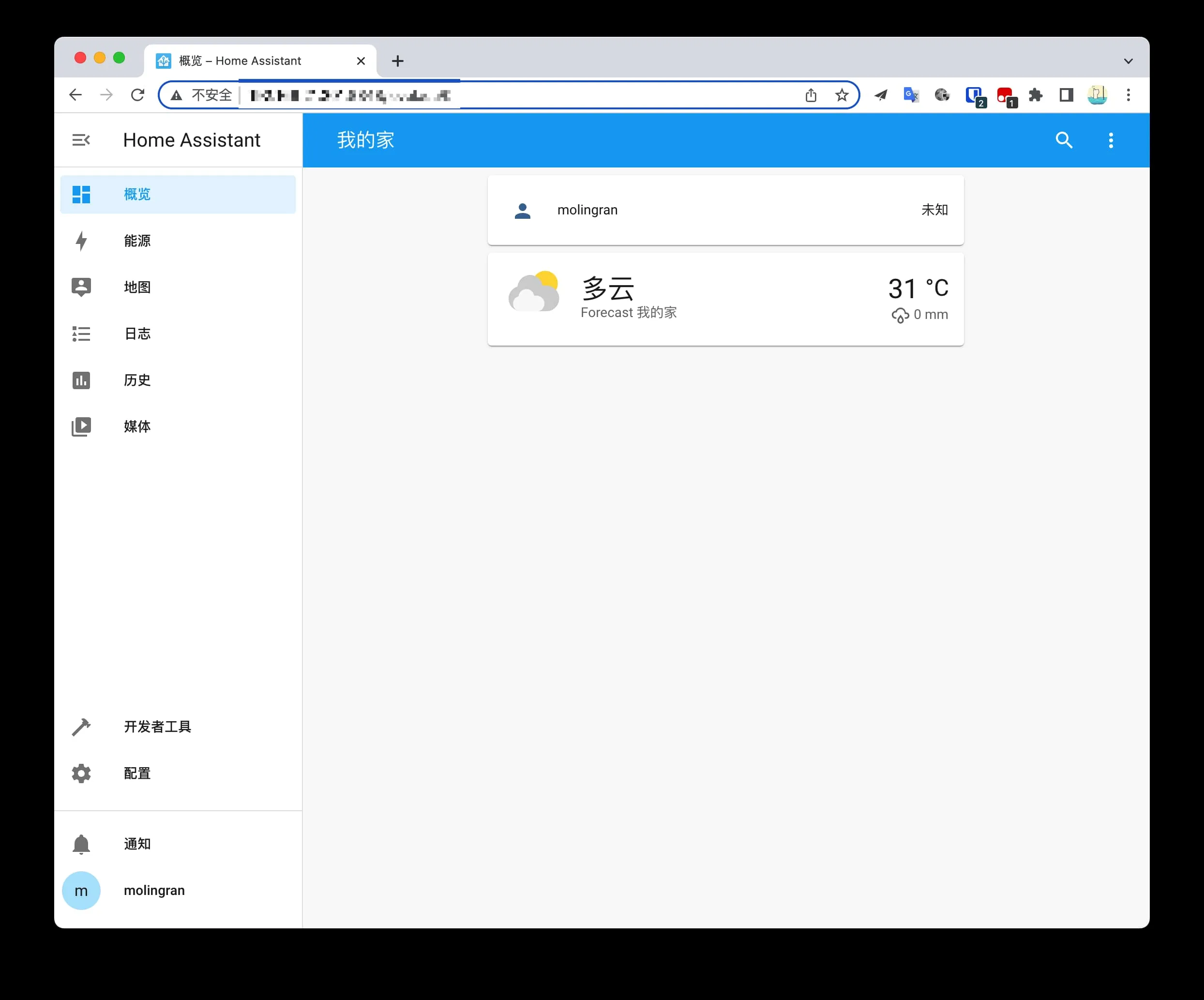Open the 历史 history panel
Viewport: 1204px width, 1000px height.
(x=137, y=380)
